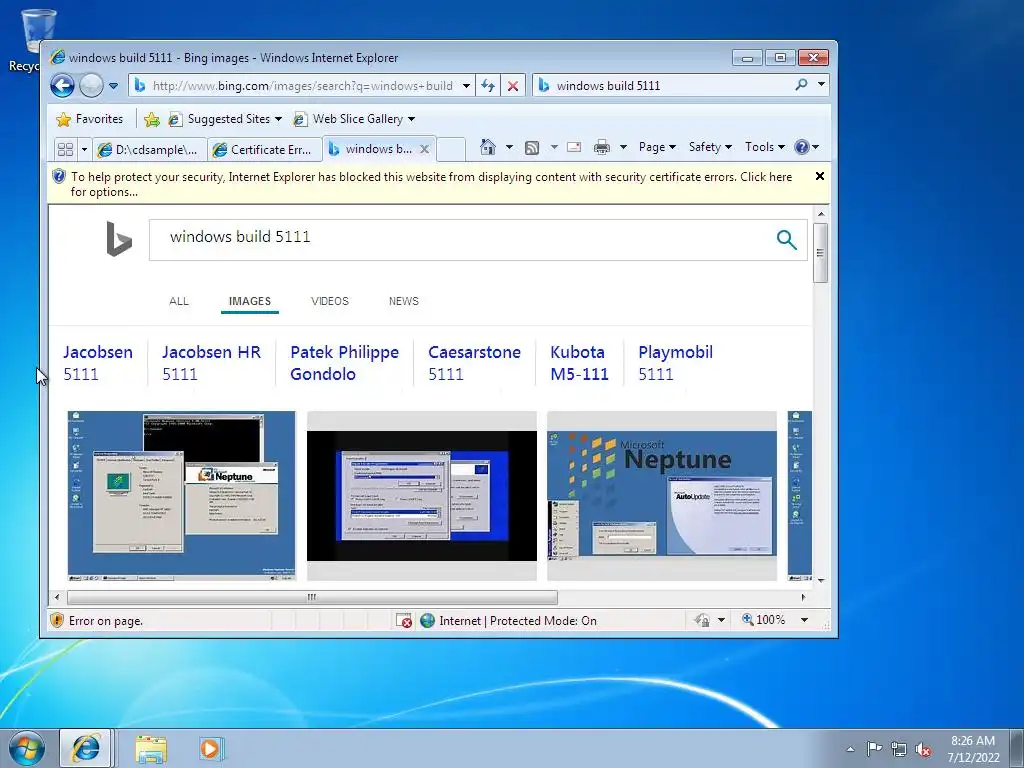
Task: Switch to ALL results tab
Action: (179, 301)
